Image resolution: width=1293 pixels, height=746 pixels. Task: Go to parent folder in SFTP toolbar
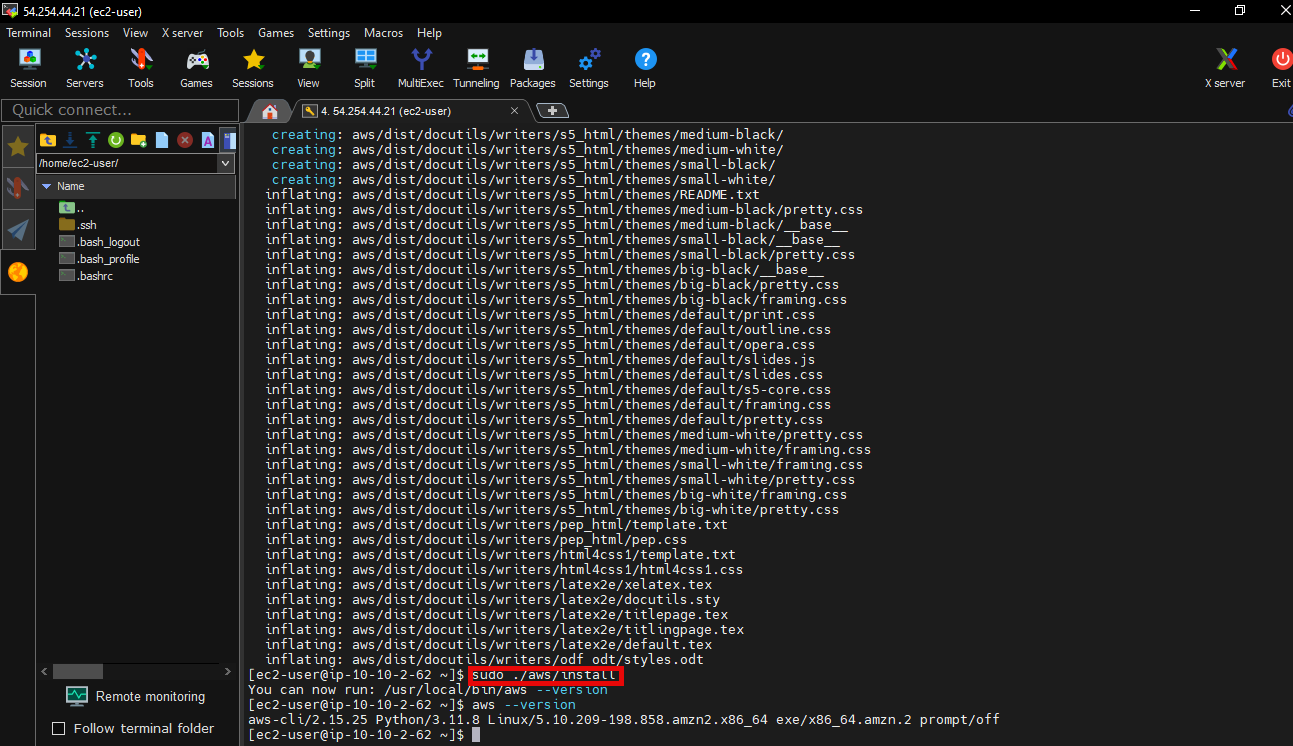point(48,140)
